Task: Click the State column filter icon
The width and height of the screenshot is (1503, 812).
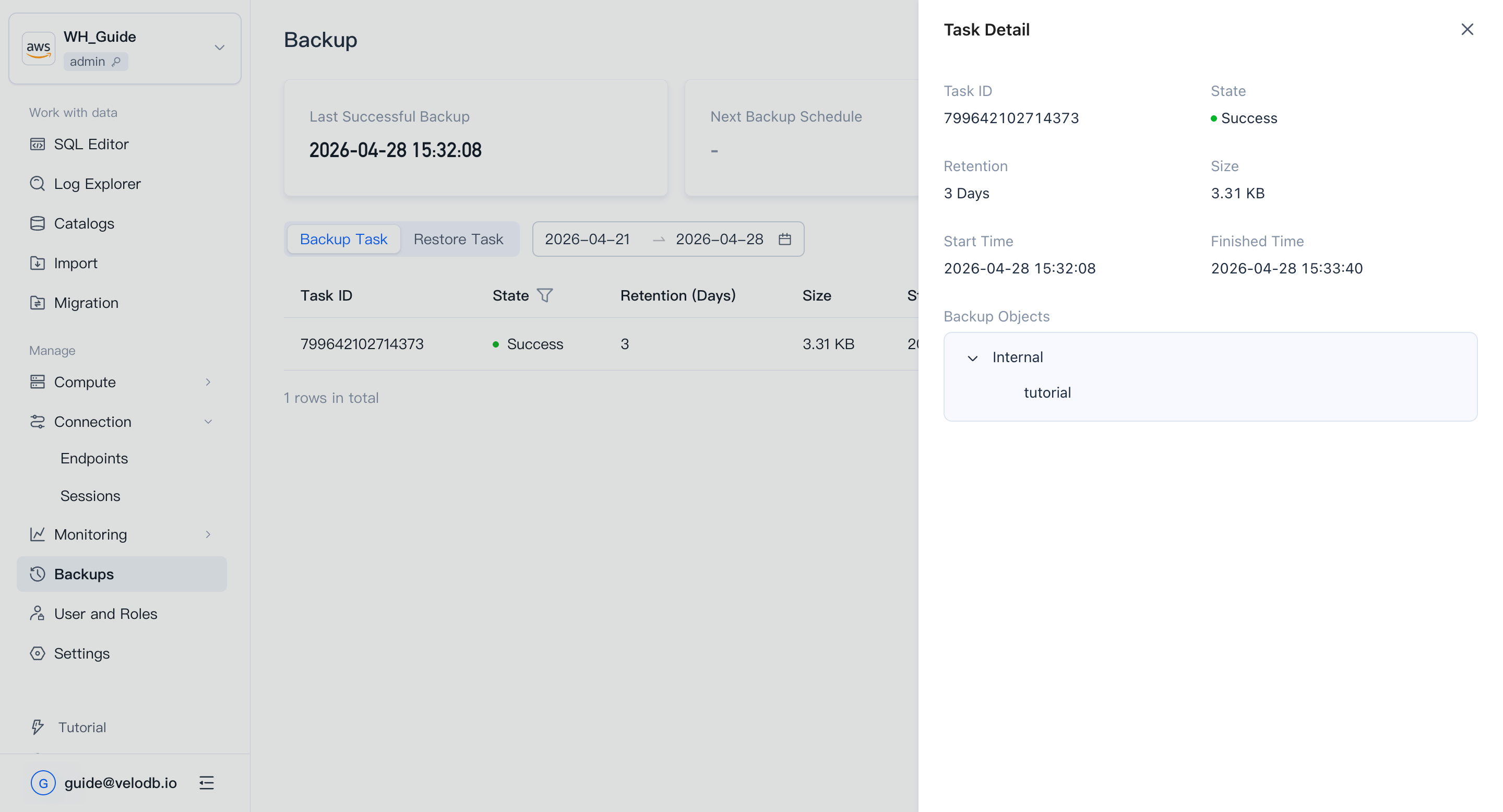Action: (544, 295)
